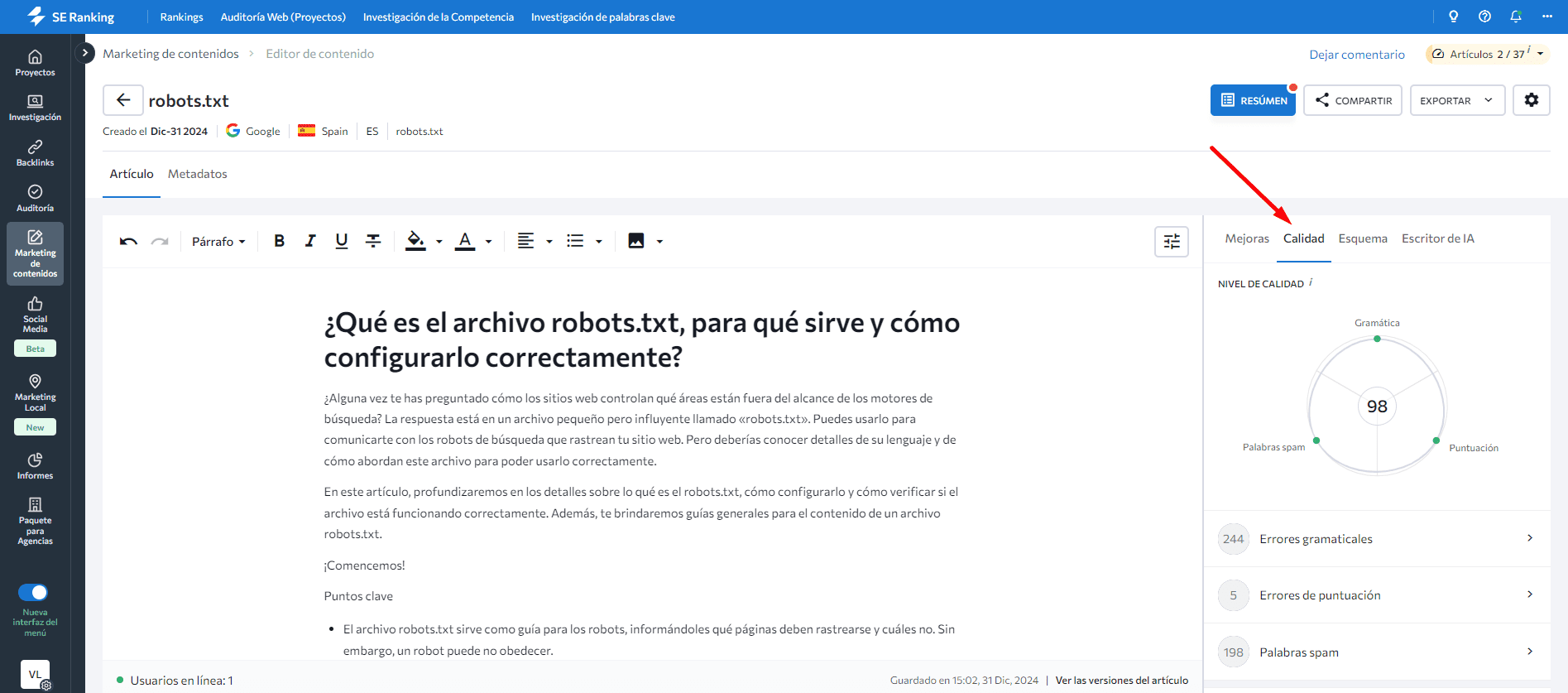
Task: Open the Párrafo style dropdown
Action: [218, 242]
